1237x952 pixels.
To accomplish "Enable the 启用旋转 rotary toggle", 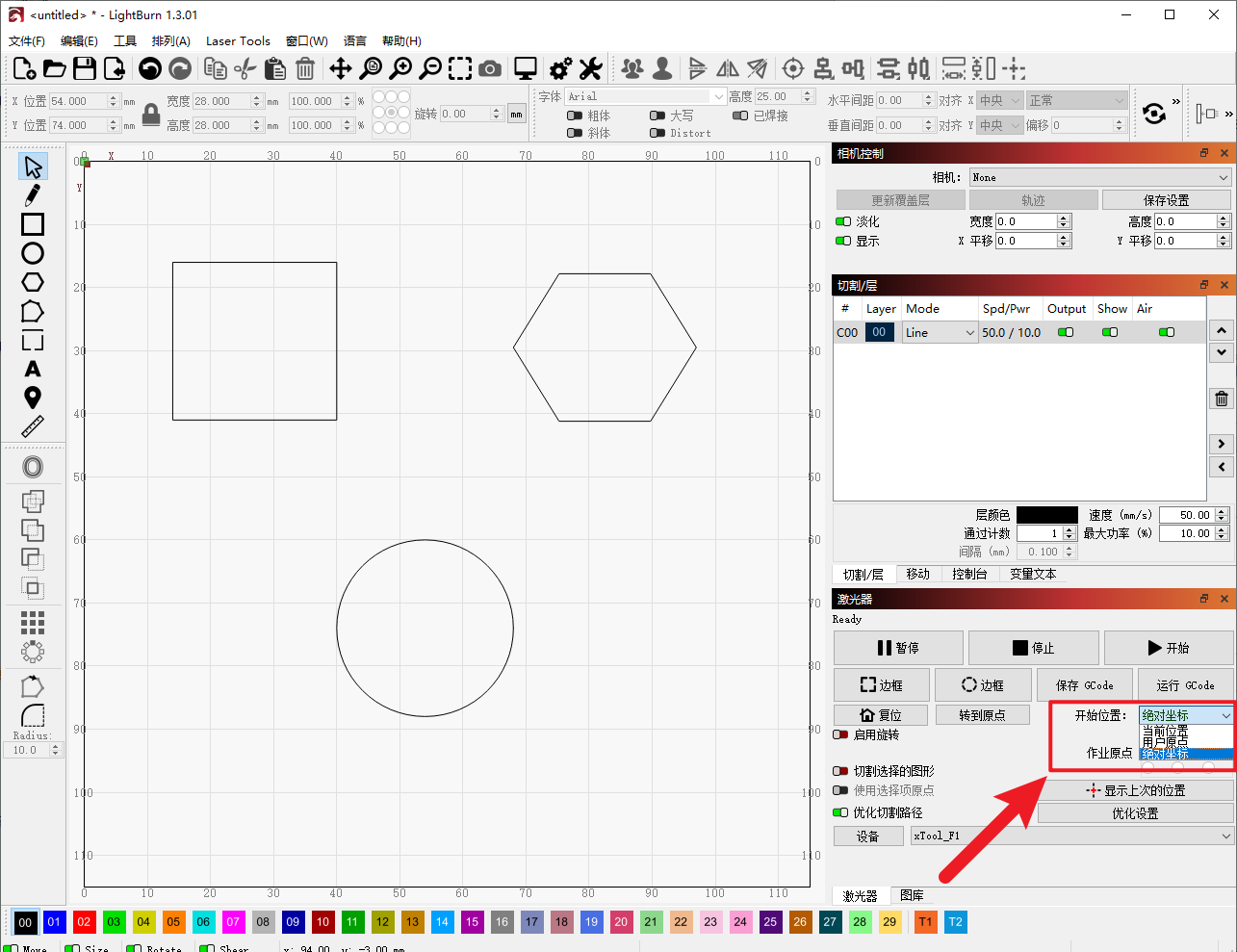I will click(841, 734).
